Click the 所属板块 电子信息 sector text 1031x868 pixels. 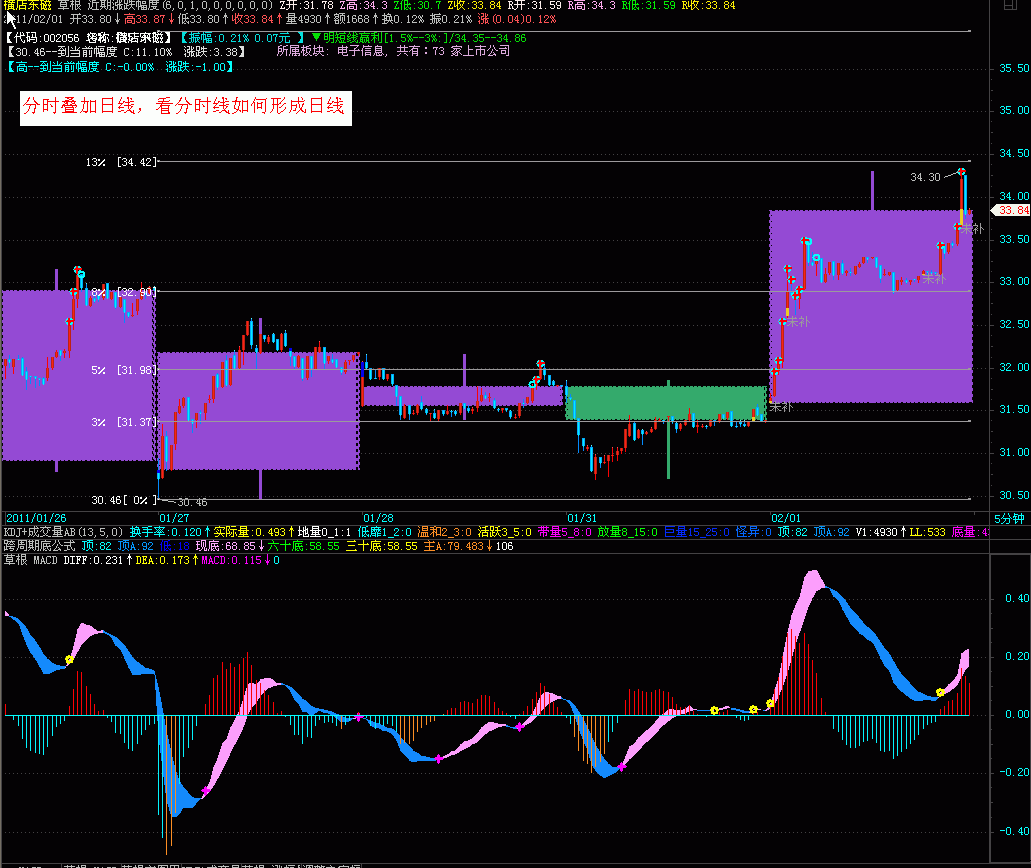(392, 51)
